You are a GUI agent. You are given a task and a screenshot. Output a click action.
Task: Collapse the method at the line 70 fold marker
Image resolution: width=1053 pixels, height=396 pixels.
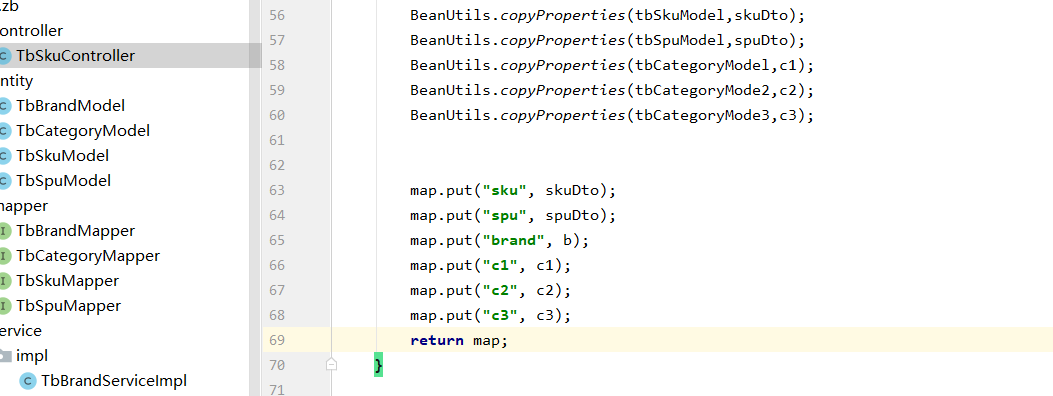point(331,364)
